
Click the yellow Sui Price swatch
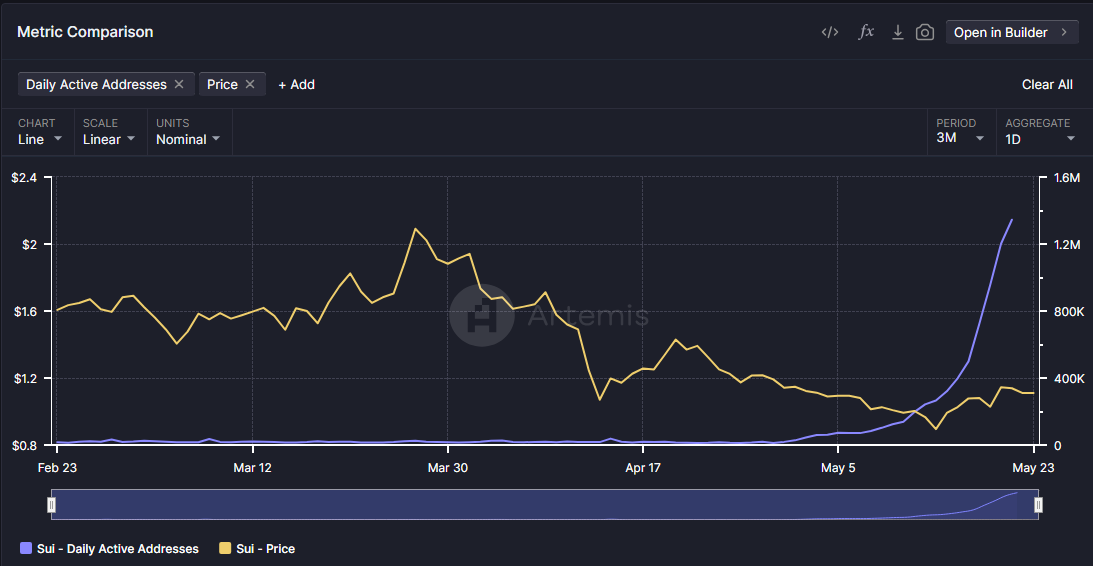(x=225, y=549)
